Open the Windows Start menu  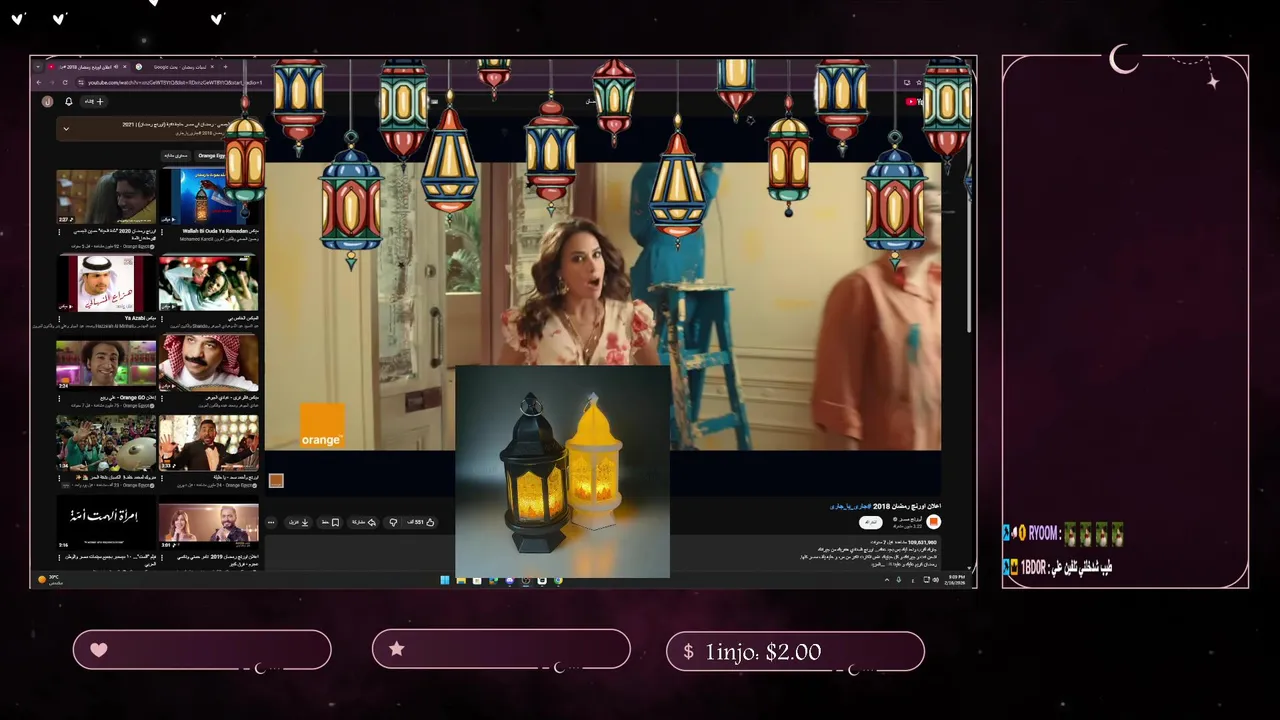tap(444, 580)
